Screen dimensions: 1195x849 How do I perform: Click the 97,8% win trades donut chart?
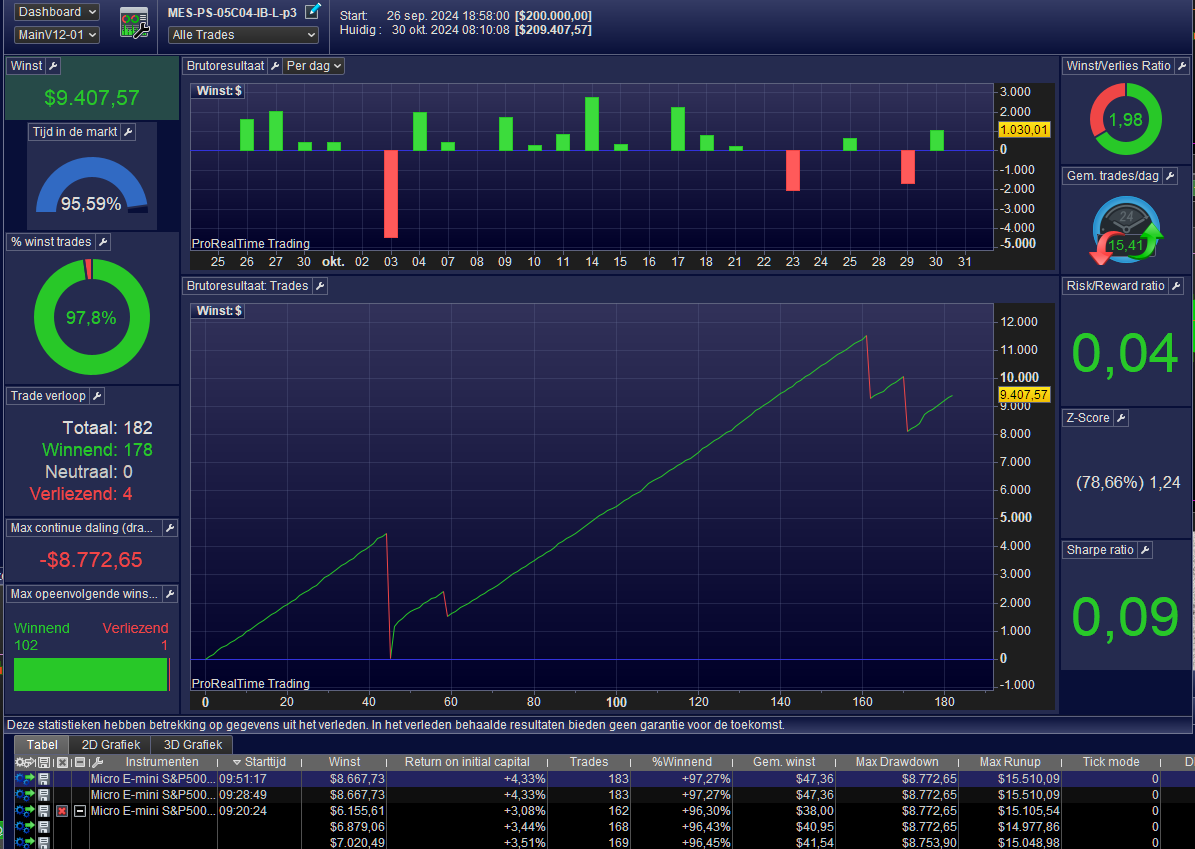click(91, 317)
